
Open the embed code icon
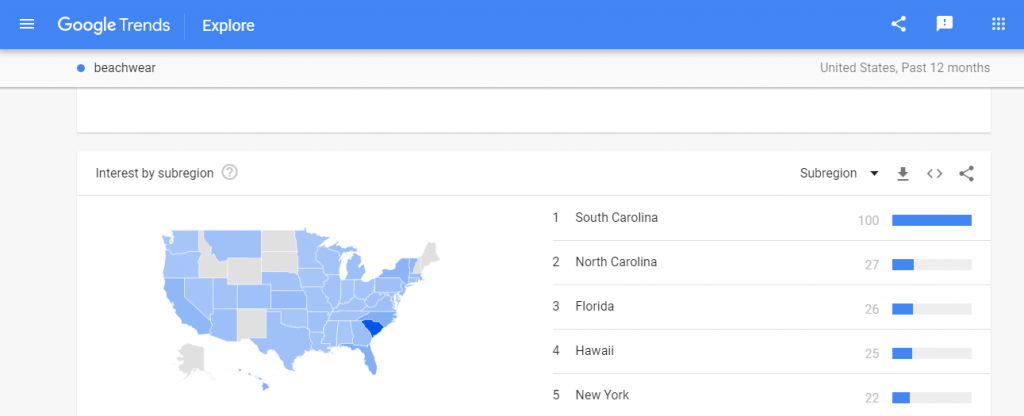(934, 173)
